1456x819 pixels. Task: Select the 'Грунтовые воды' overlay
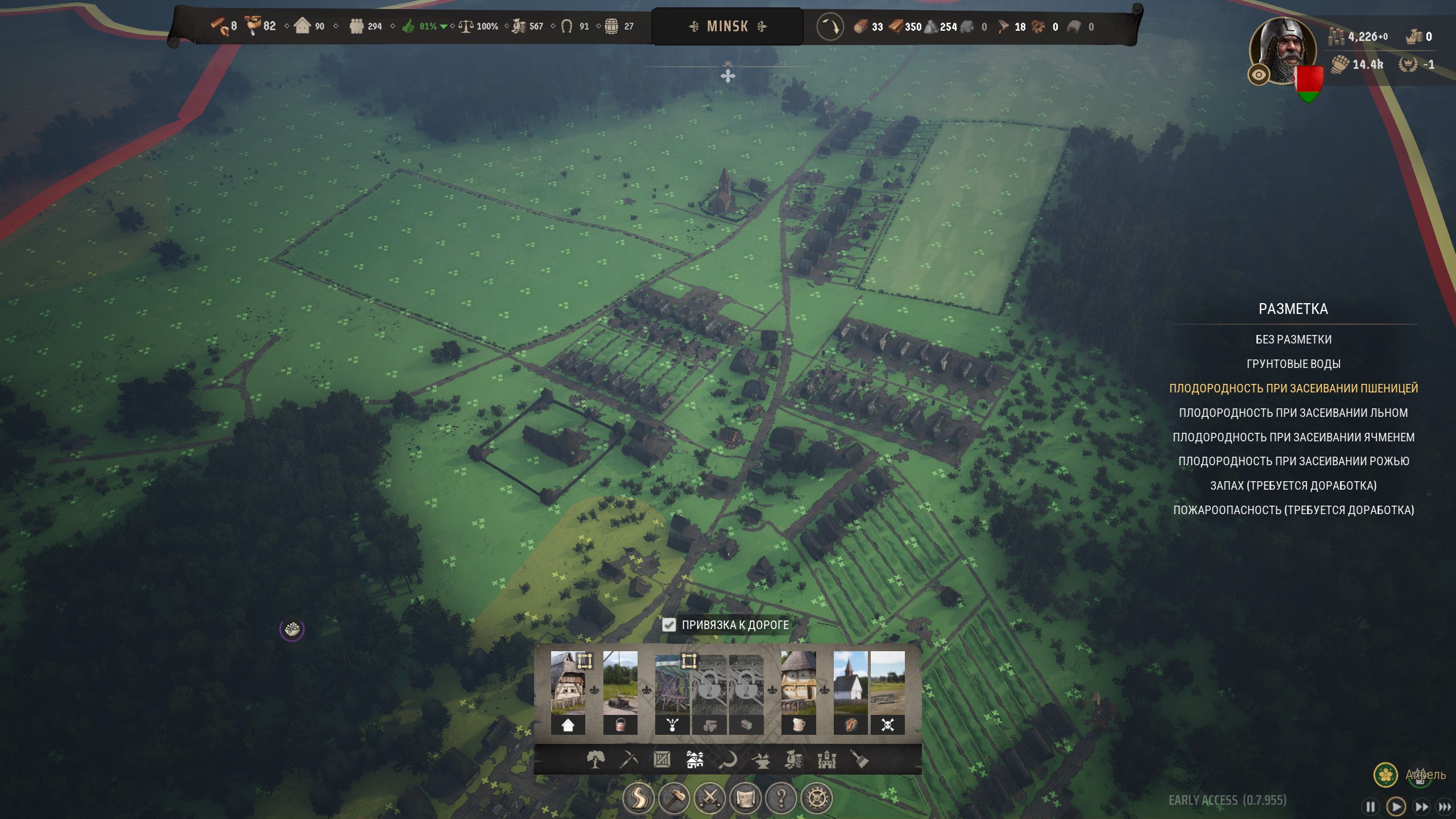pos(1293,364)
